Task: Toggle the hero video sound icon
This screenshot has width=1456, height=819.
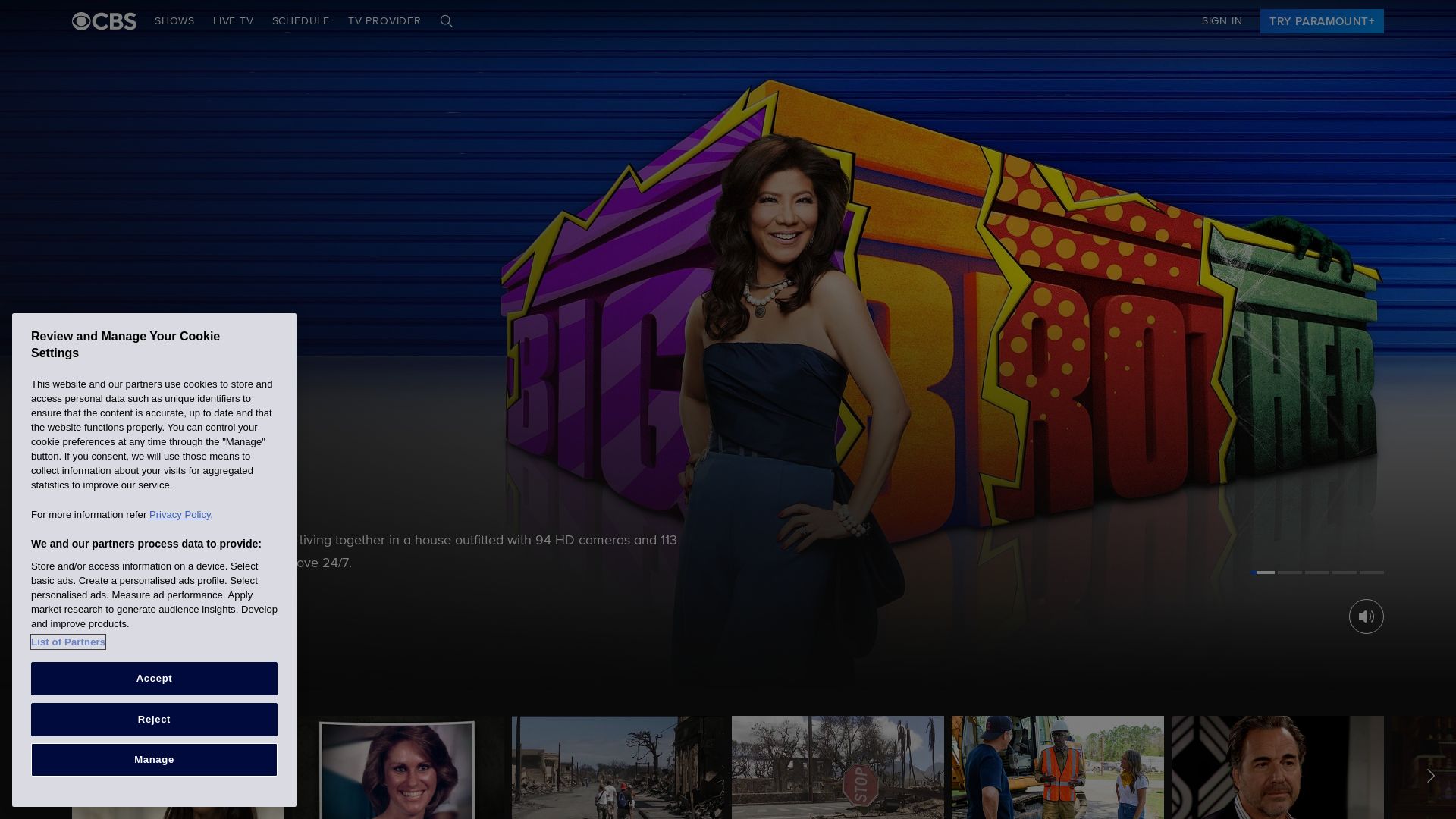Action: [x=1366, y=617]
